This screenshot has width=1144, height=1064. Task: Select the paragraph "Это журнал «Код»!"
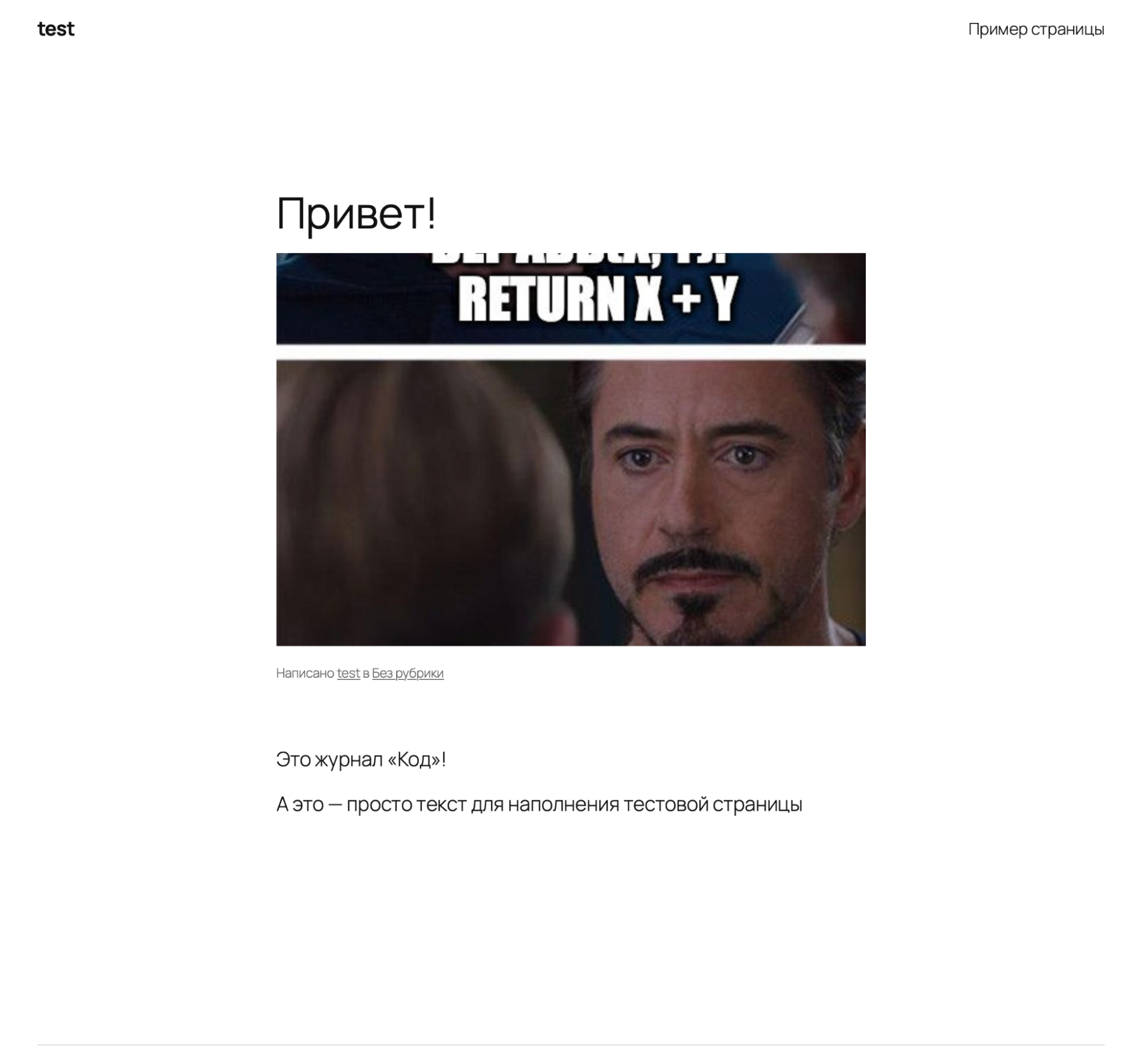click(x=361, y=758)
